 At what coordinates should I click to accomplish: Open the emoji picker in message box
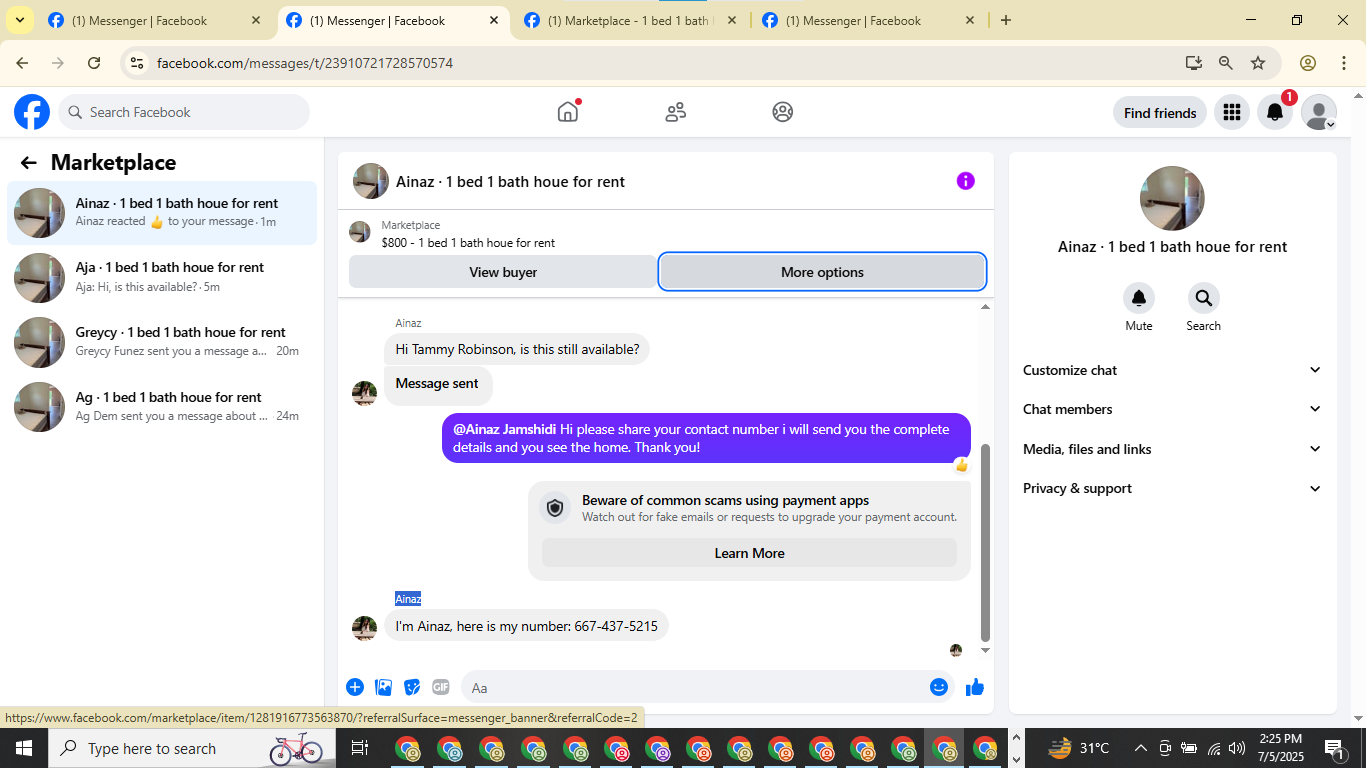point(938,687)
